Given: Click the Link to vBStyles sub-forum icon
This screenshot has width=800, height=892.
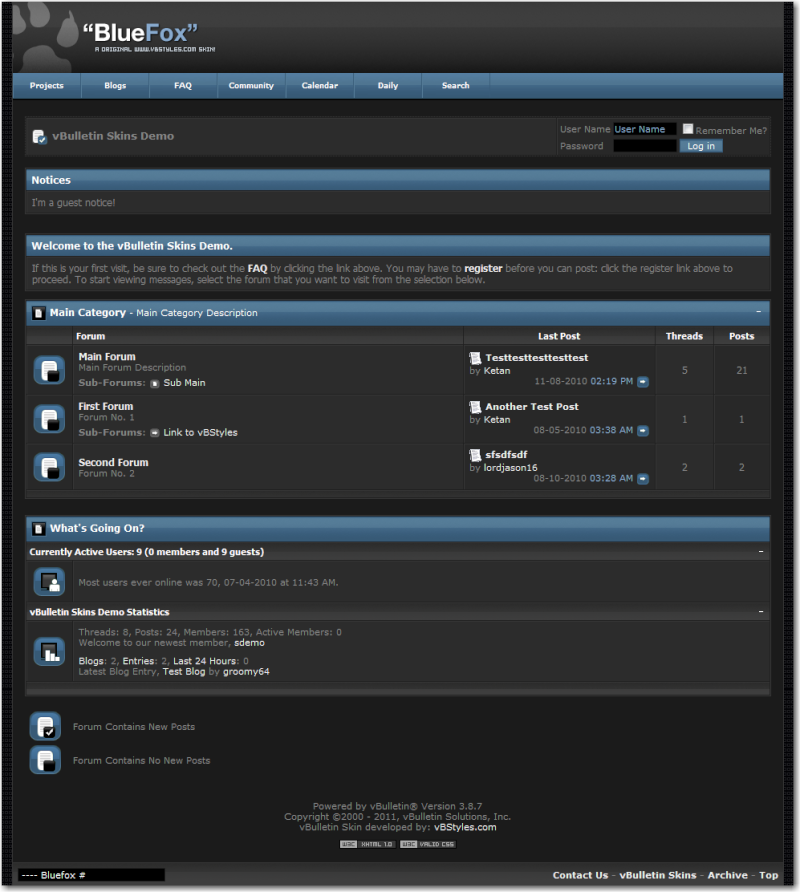Looking at the screenshot, I should [x=155, y=433].
